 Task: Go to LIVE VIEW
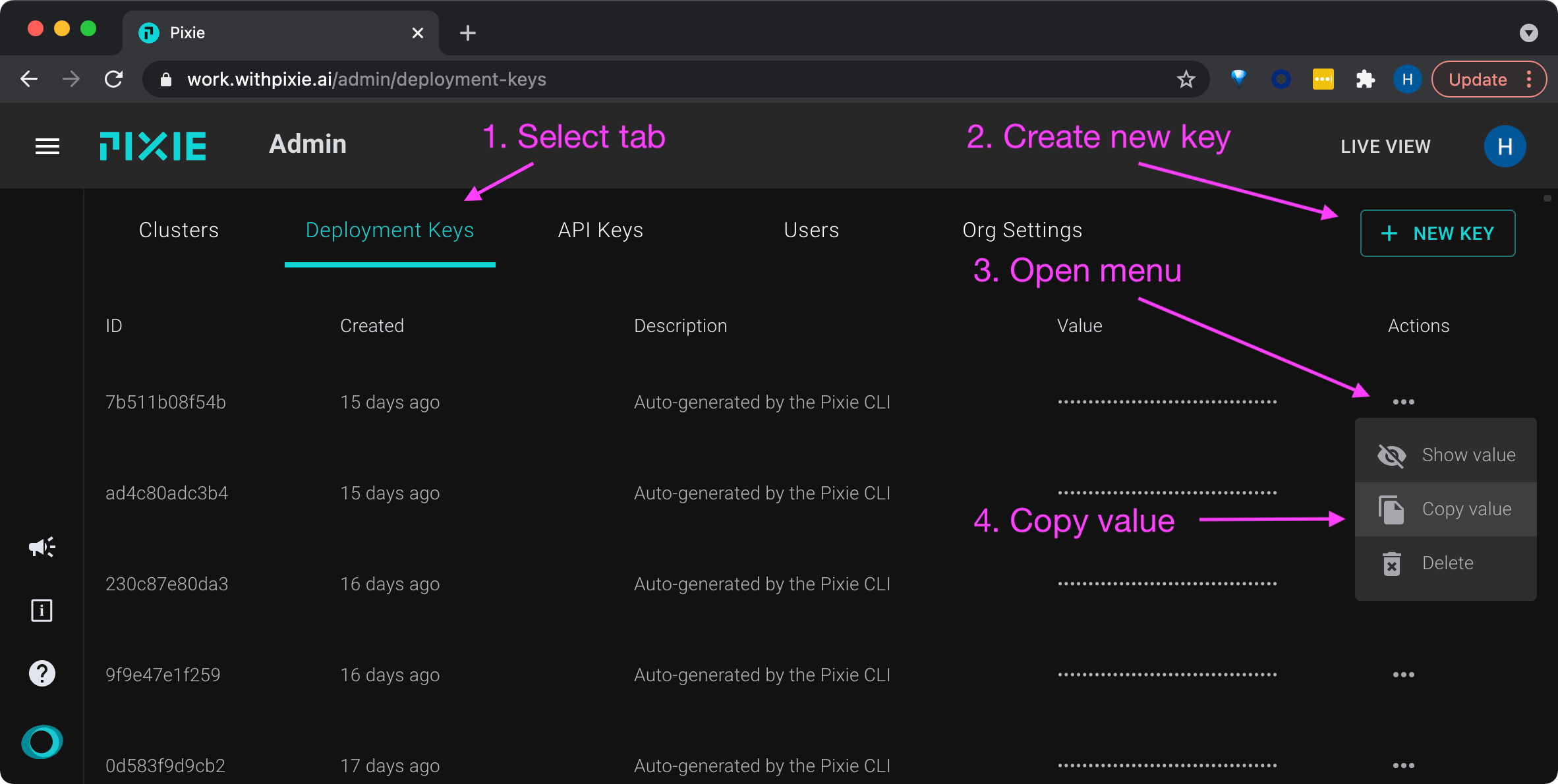[x=1385, y=146]
